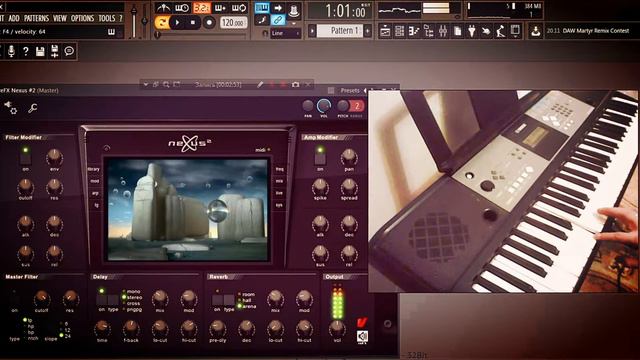
Task: Toggle blend recording overdub icon
Action: click(220, 8)
